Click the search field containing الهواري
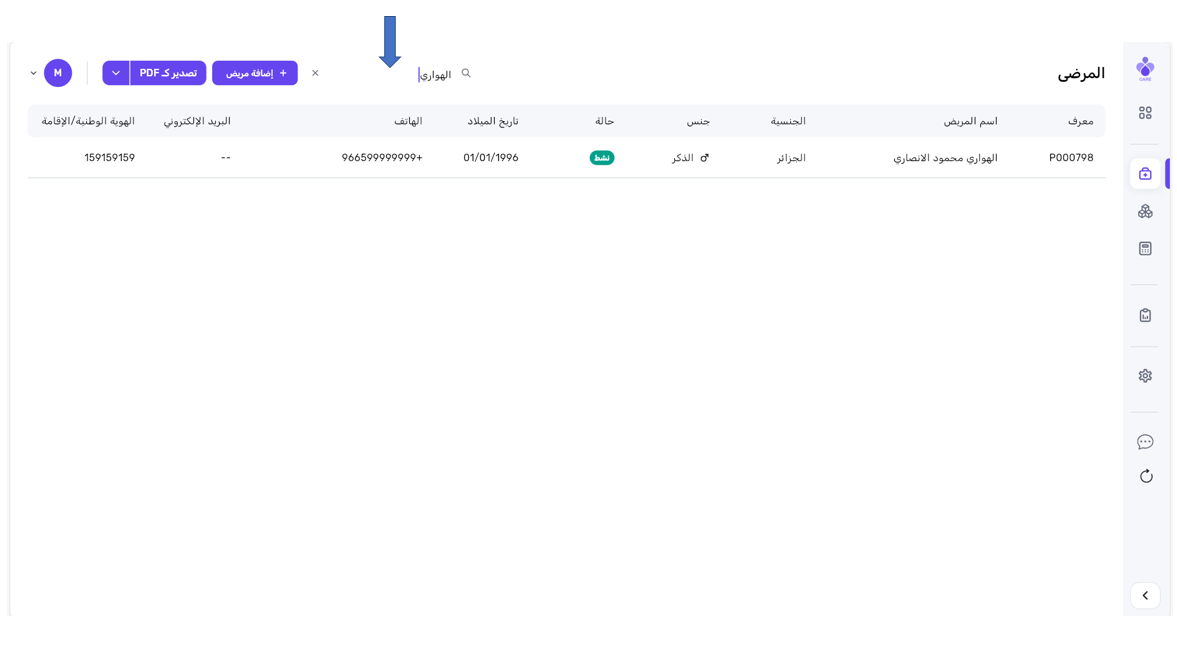The height and width of the screenshot is (646, 1177). pyautogui.click(x=400, y=74)
